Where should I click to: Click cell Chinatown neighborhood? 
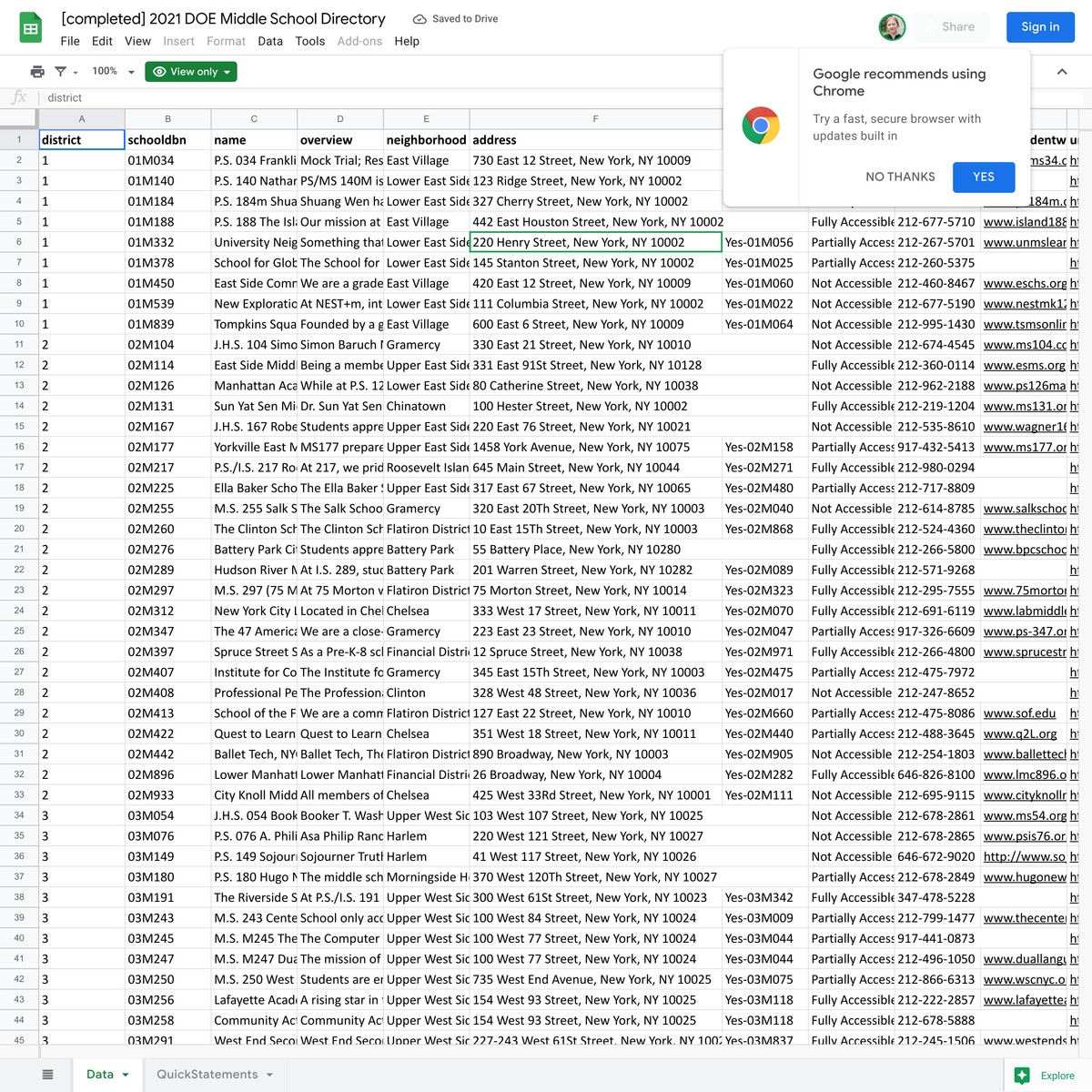coord(427,406)
